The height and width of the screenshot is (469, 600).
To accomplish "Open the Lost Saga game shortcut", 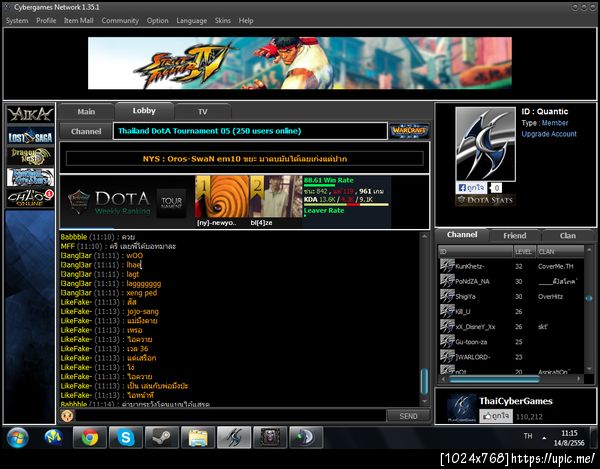I will coord(30,136).
